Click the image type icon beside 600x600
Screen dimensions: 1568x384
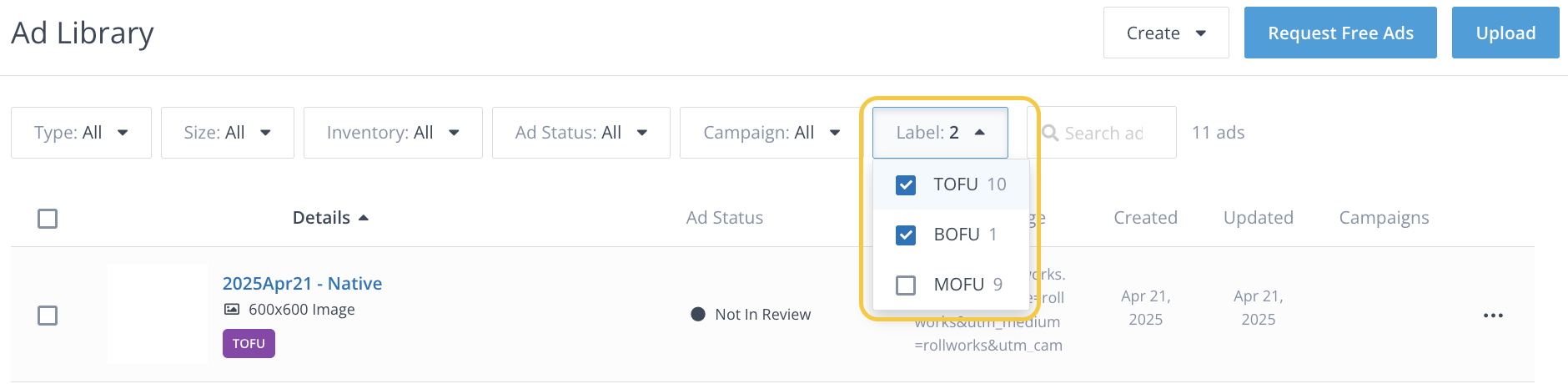[x=232, y=310]
